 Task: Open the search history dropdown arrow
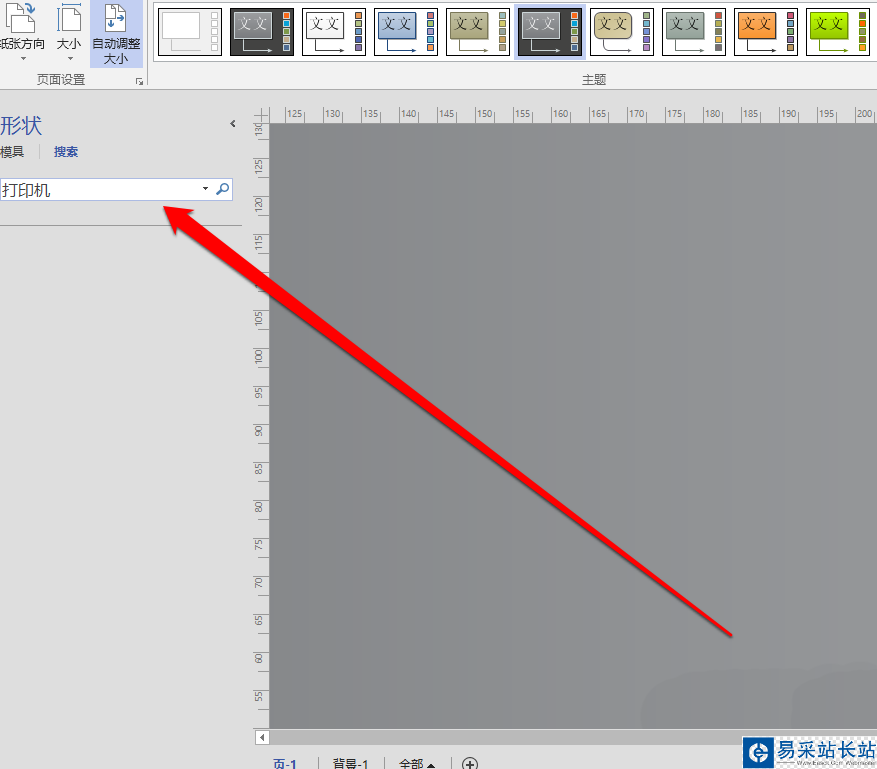(205, 189)
